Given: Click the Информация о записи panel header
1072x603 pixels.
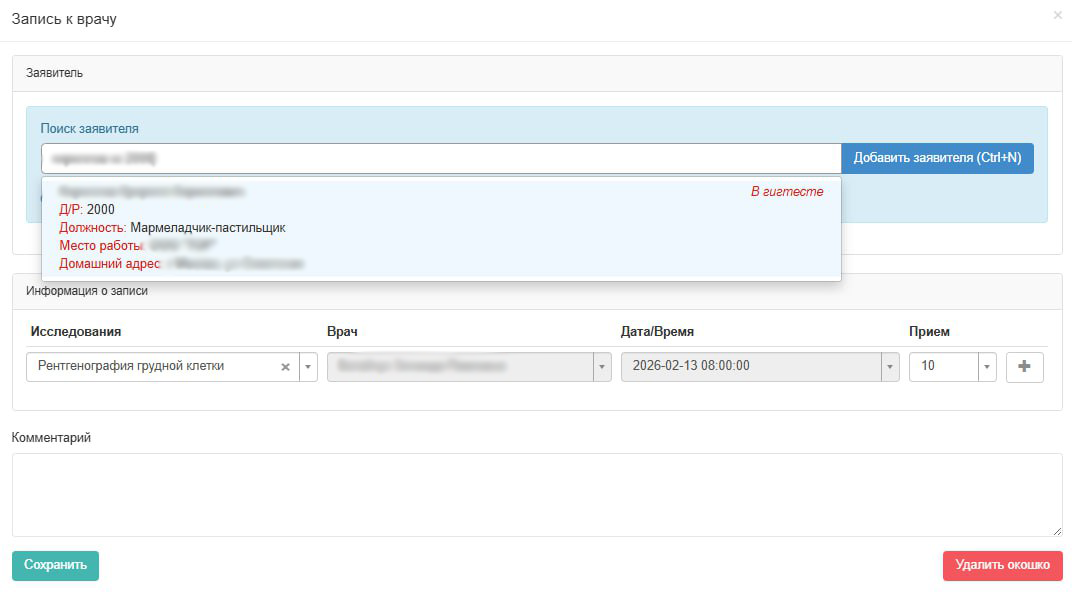Looking at the screenshot, I should tap(536, 291).
